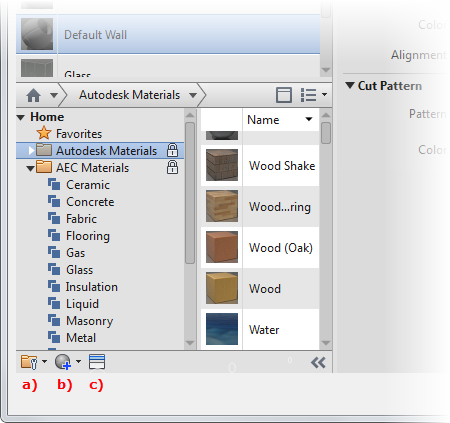Viewport: 450px width, 423px height.
Task: Select the Insulation category
Action: (x=91, y=287)
